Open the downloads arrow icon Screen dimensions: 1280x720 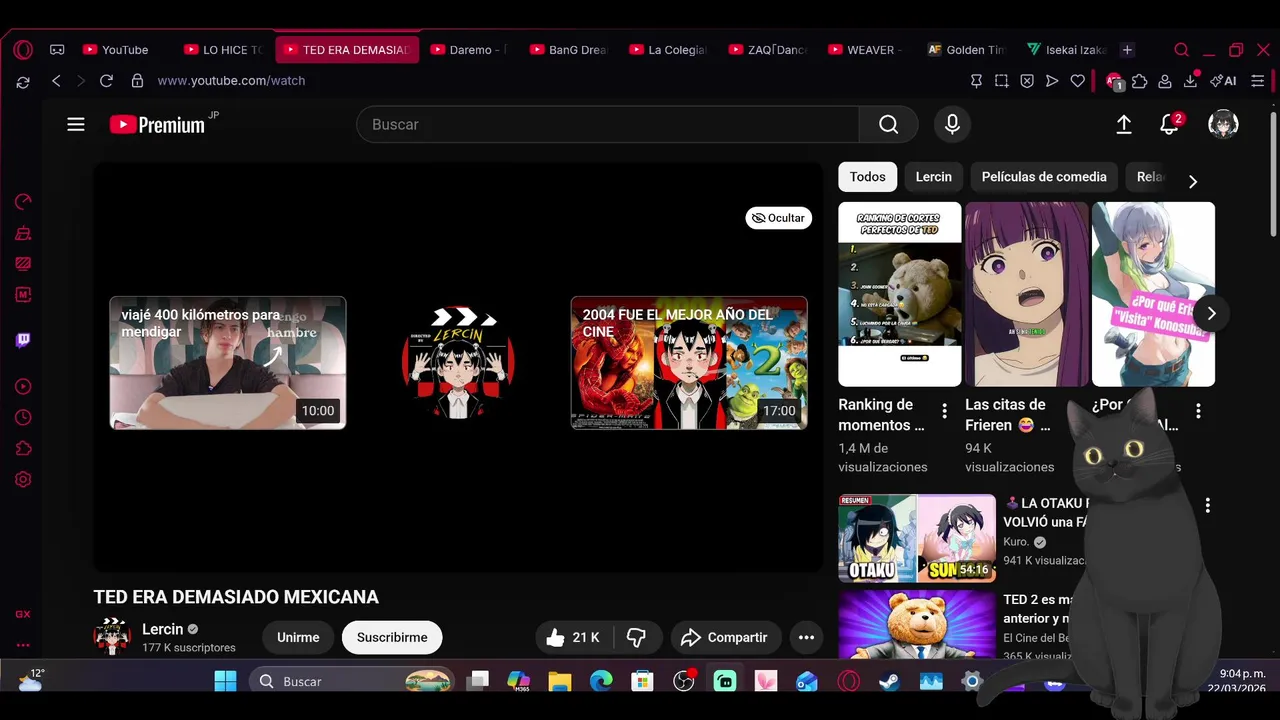[1191, 81]
